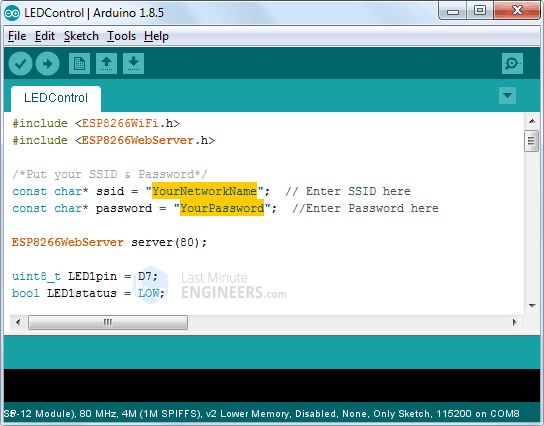The width and height of the screenshot is (544, 426).
Task: Open the File menu
Action: coord(17,36)
